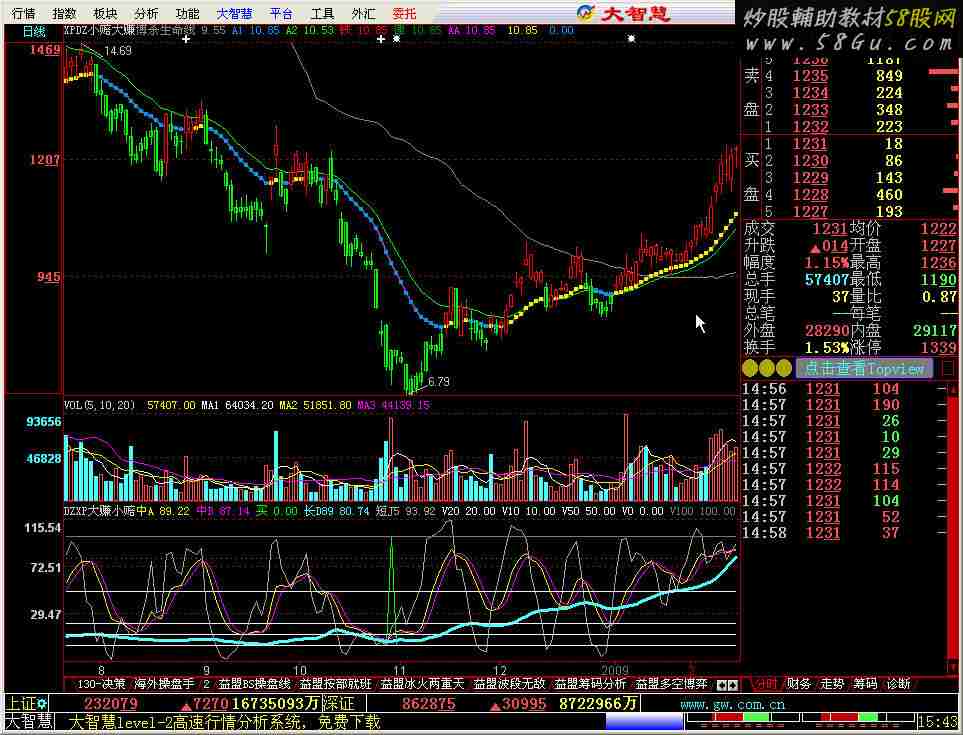963x735 pixels.
Task: Click the 日线 period label
Action: pos(34,31)
